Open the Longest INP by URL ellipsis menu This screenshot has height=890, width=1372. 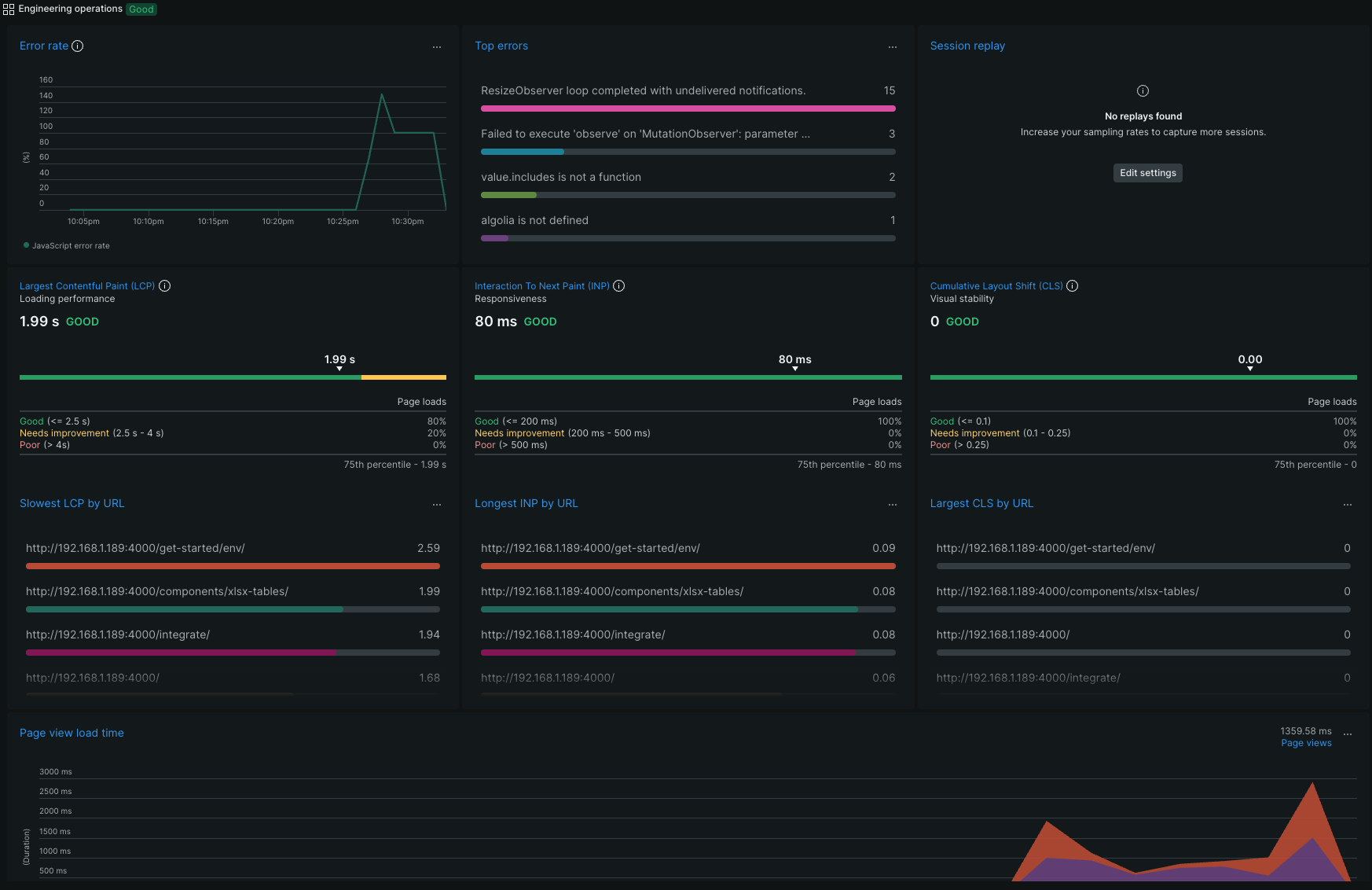pyautogui.click(x=893, y=505)
